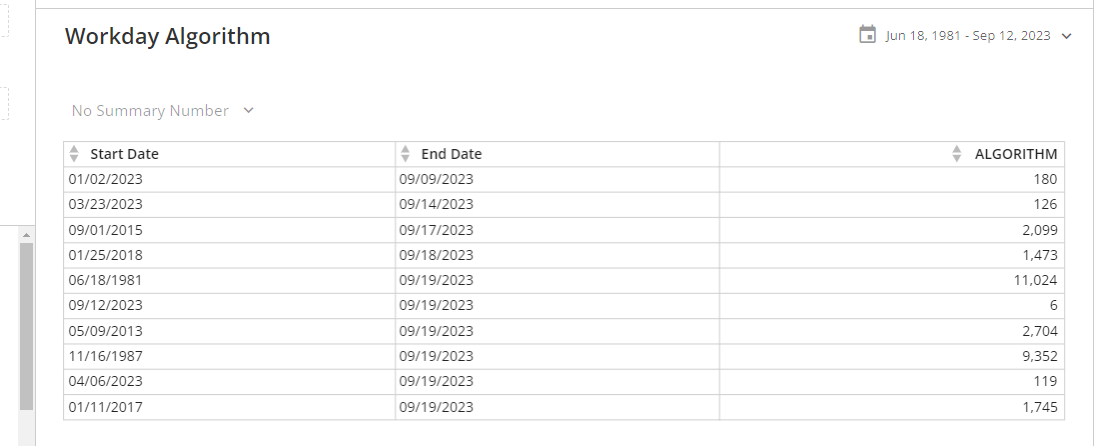The width and height of the screenshot is (1095, 446).
Task: Click the Jun 18, 1981 - Sep 12, 2023 range
Action: 967,36
